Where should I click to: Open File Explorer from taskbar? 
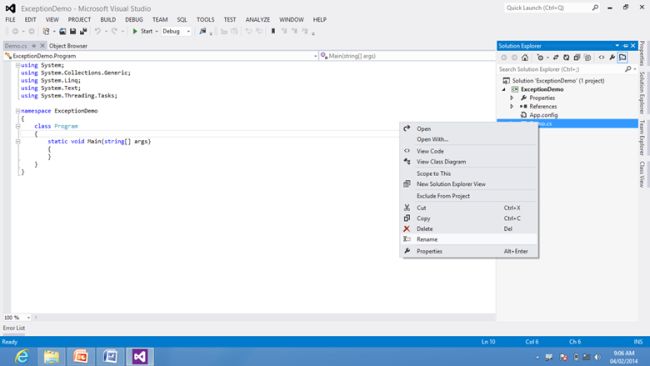[x=51, y=356]
